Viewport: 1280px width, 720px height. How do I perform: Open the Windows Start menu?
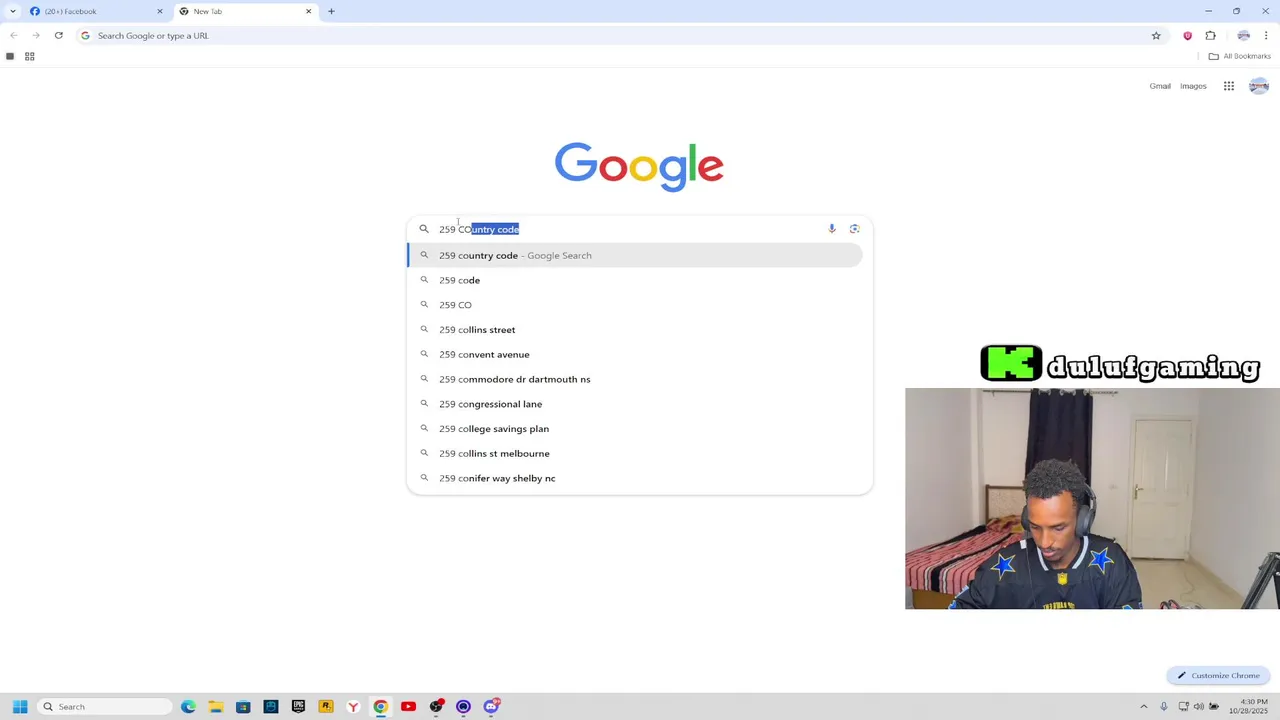20,707
